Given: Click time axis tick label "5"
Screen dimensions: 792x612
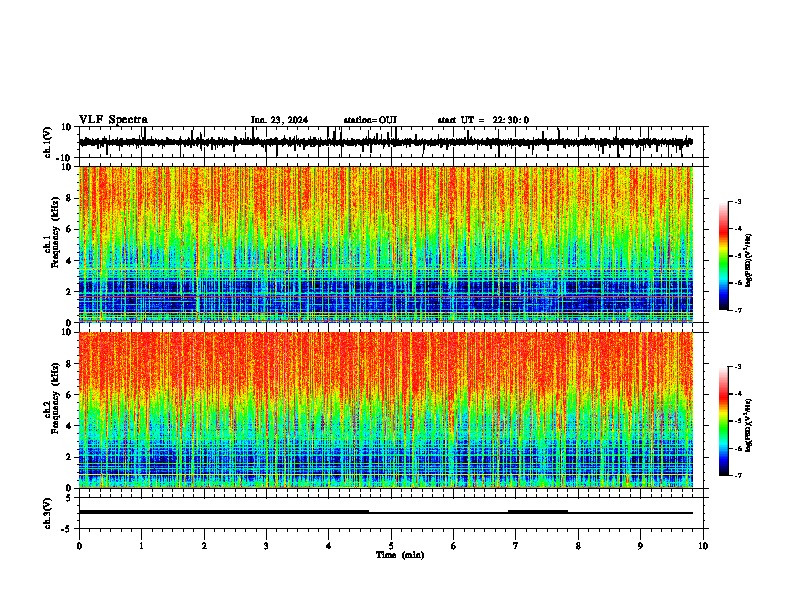Looking at the screenshot, I should (391, 546).
